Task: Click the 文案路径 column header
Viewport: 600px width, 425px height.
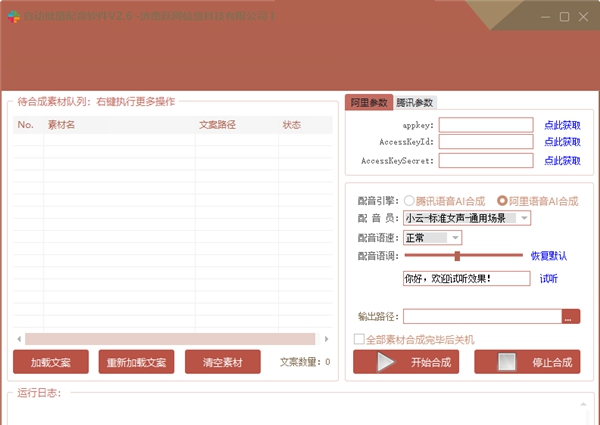Action: click(x=237, y=125)
